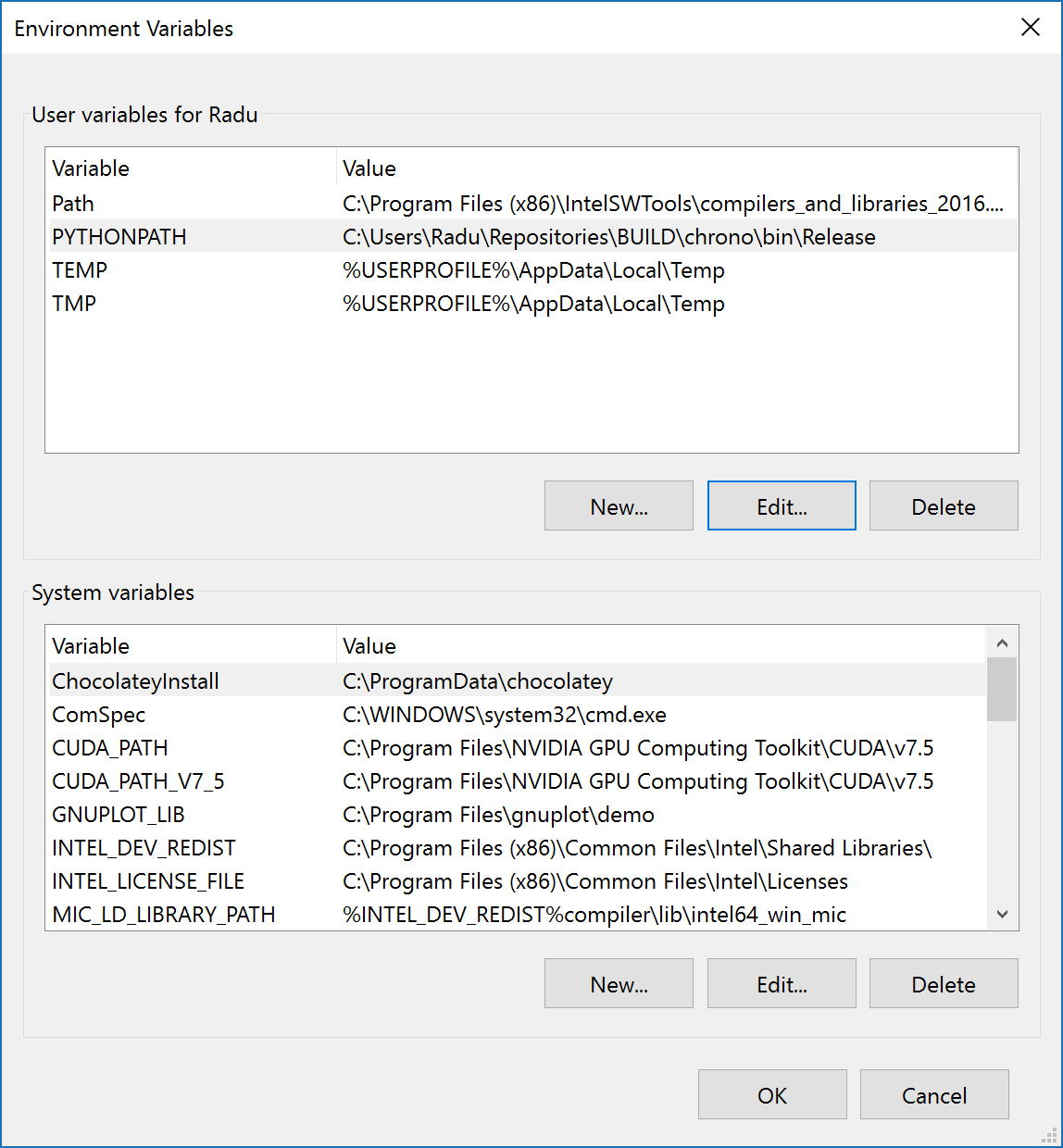Click Delete button under User variables
1063x1148 pixels.
tap(944, 505)
